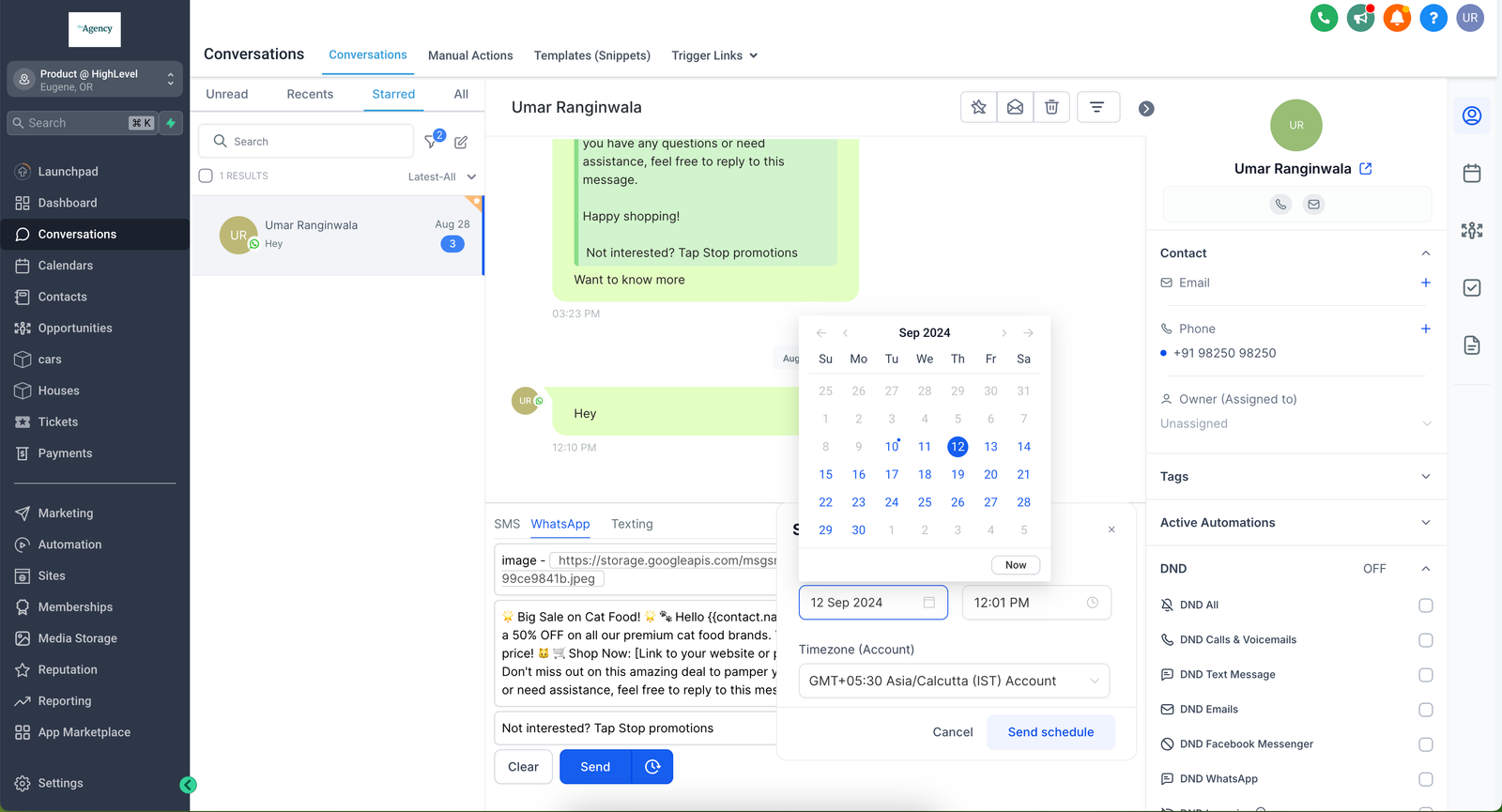
Task: Open the Manual Actions tab
Action: (470, 55)
